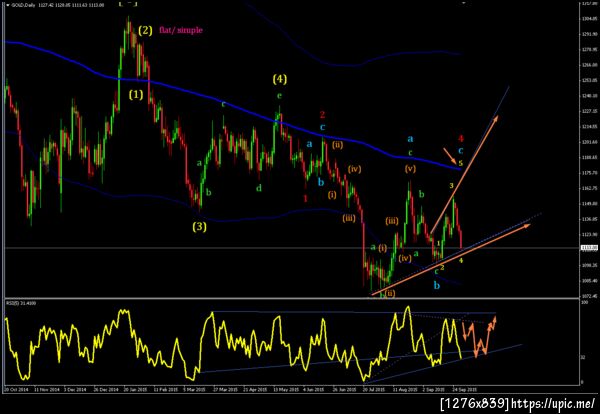Click the '20 Jul 2015' date label
The height and width of the screenshot is (414, 600).
coord(374,390)
